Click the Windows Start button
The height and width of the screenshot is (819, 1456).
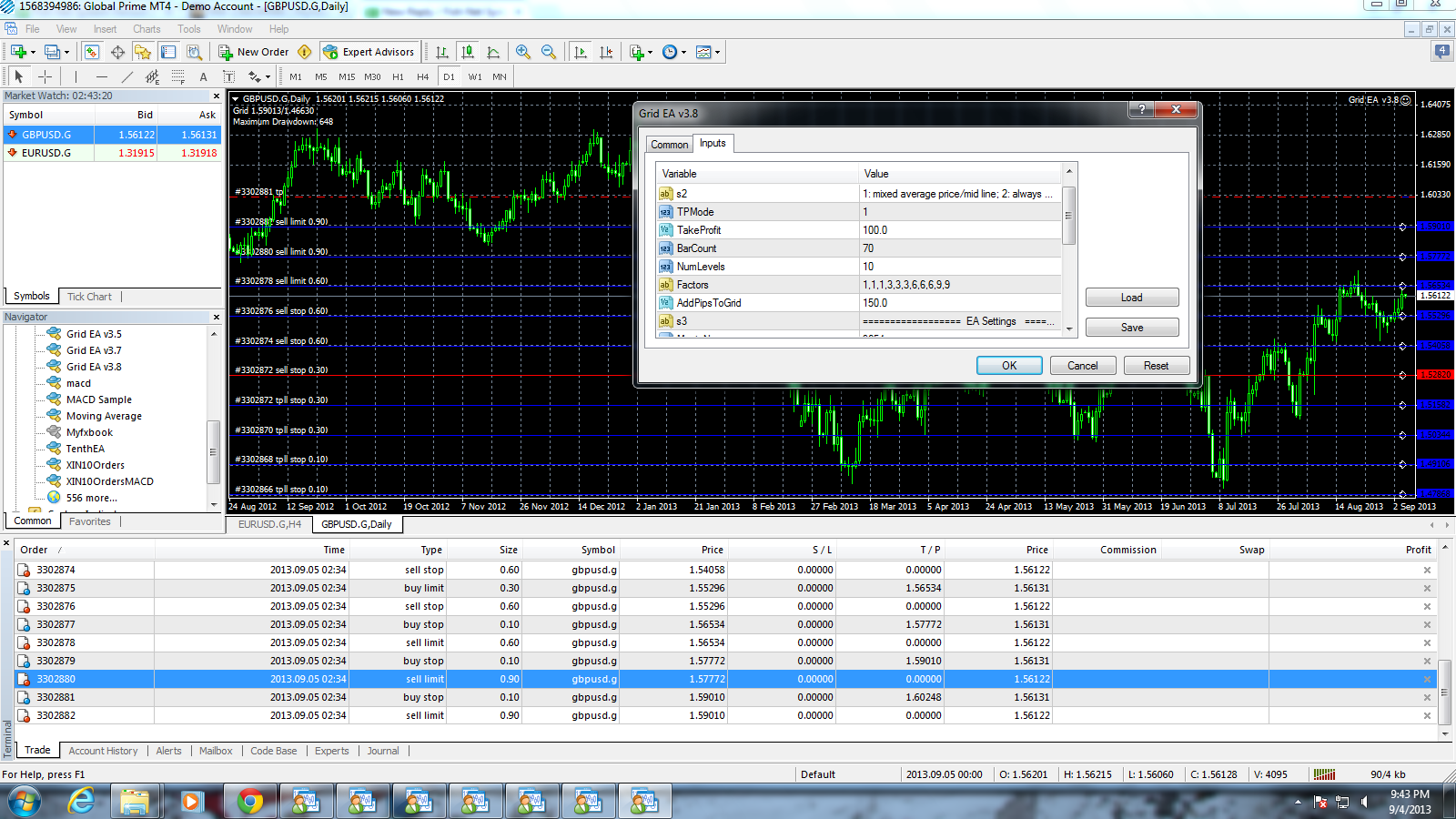click(x=24, y=802)
